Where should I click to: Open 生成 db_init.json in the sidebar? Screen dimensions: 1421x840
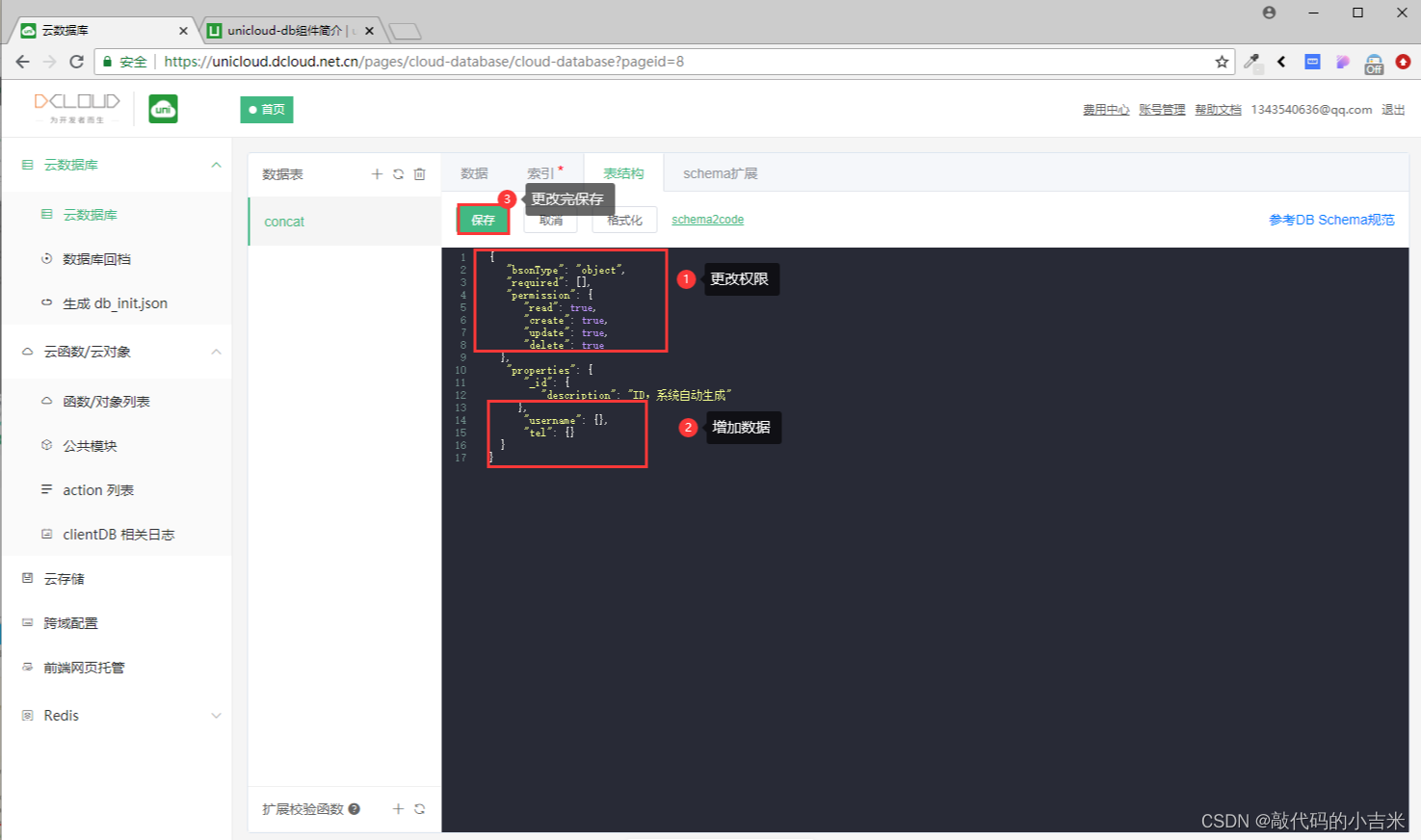click(116, 303)
